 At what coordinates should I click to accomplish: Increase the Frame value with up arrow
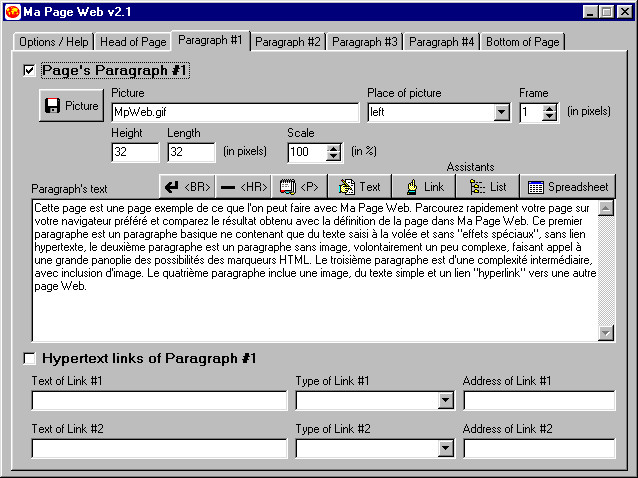tap(550, 109)
